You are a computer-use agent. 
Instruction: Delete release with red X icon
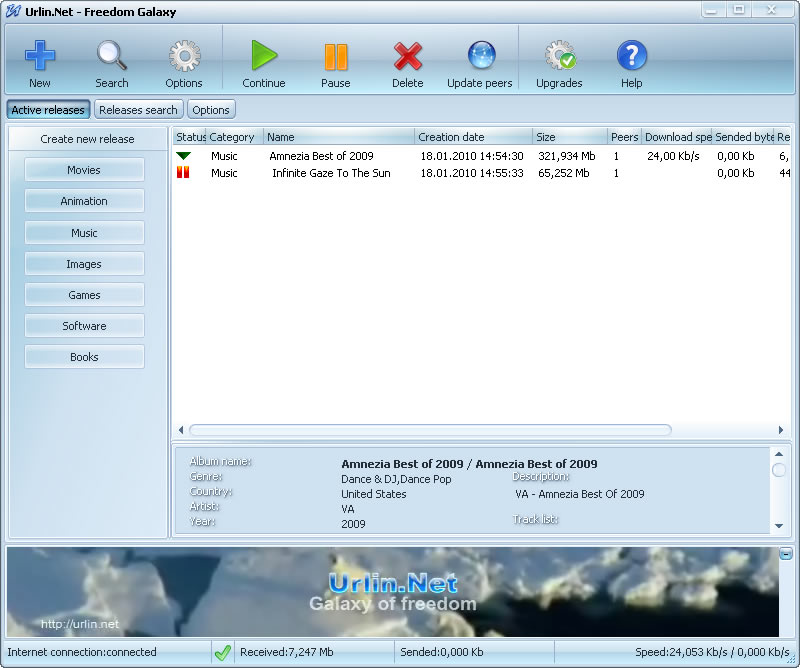[x=408, y=56]
